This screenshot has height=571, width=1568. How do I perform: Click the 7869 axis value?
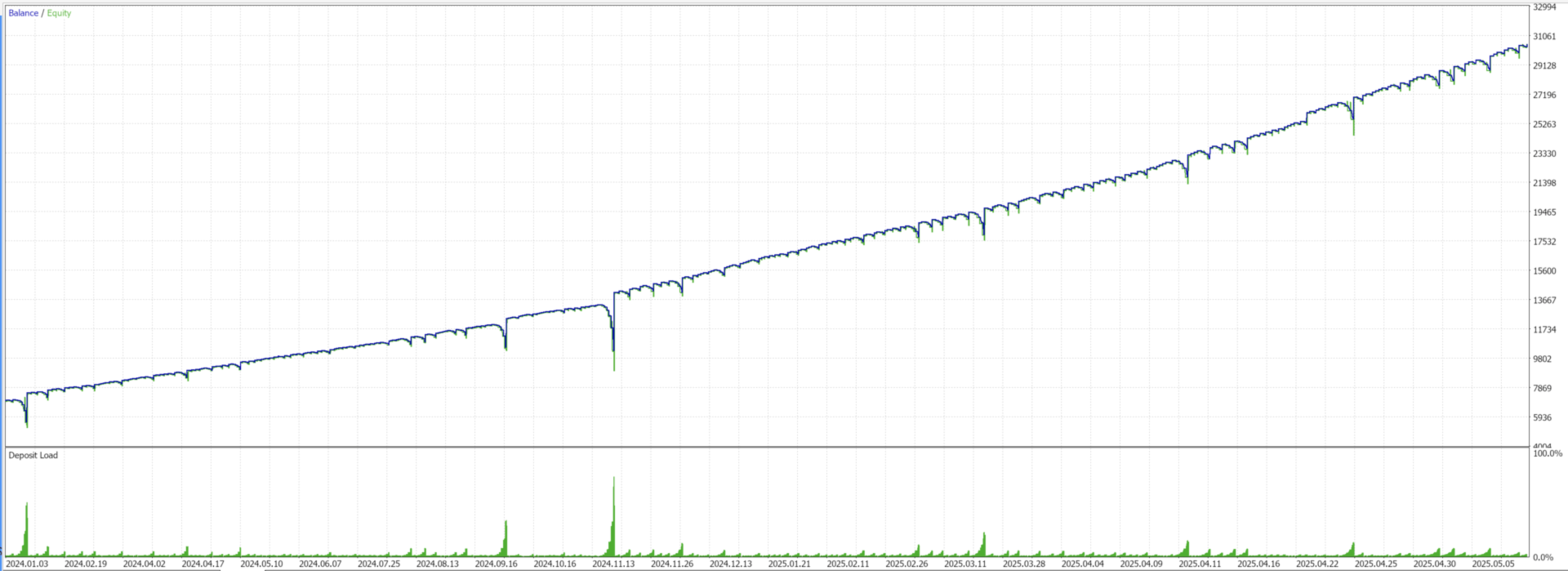[x=1542, y=389]
